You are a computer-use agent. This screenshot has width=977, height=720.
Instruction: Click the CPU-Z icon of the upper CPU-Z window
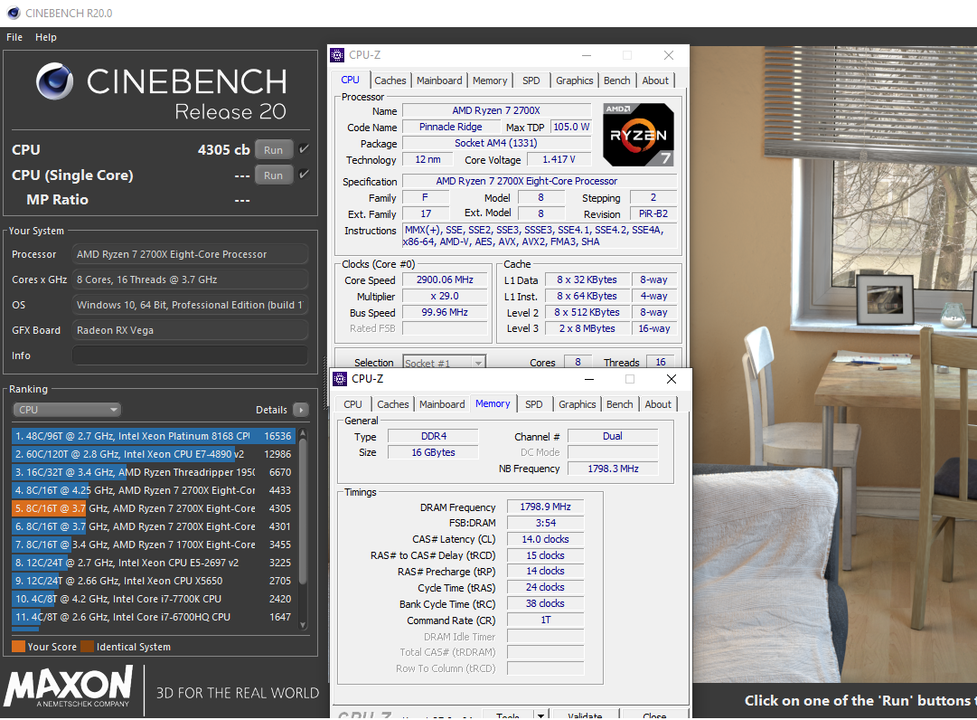coord(337,55)
